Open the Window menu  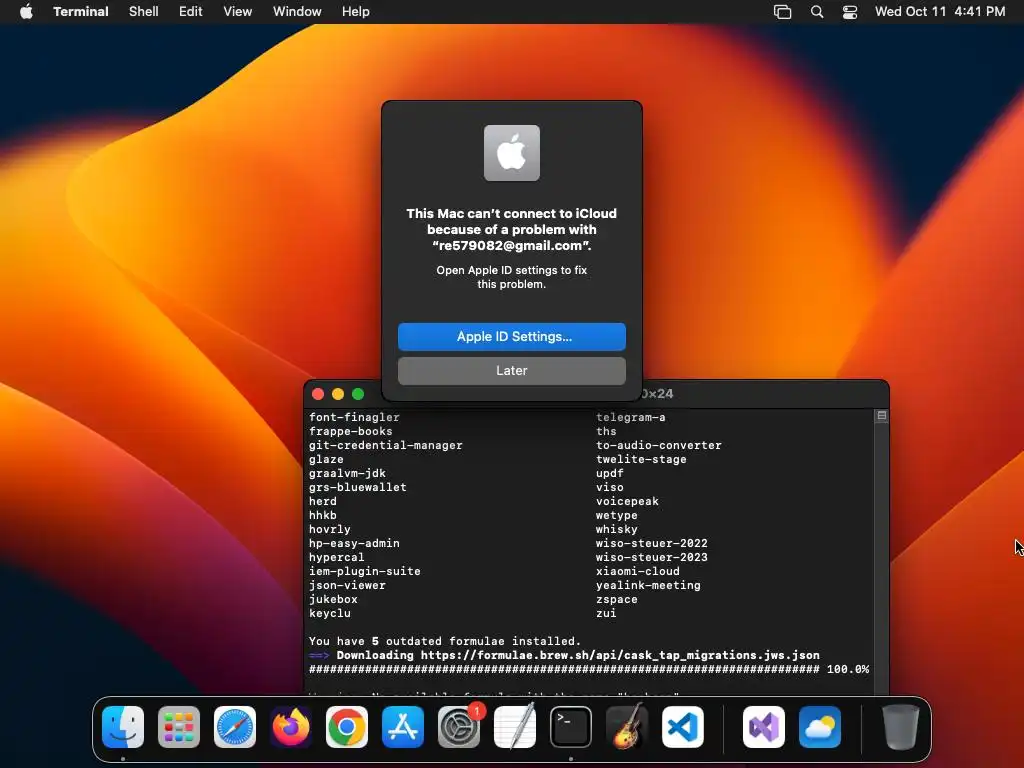click(297, 12)
